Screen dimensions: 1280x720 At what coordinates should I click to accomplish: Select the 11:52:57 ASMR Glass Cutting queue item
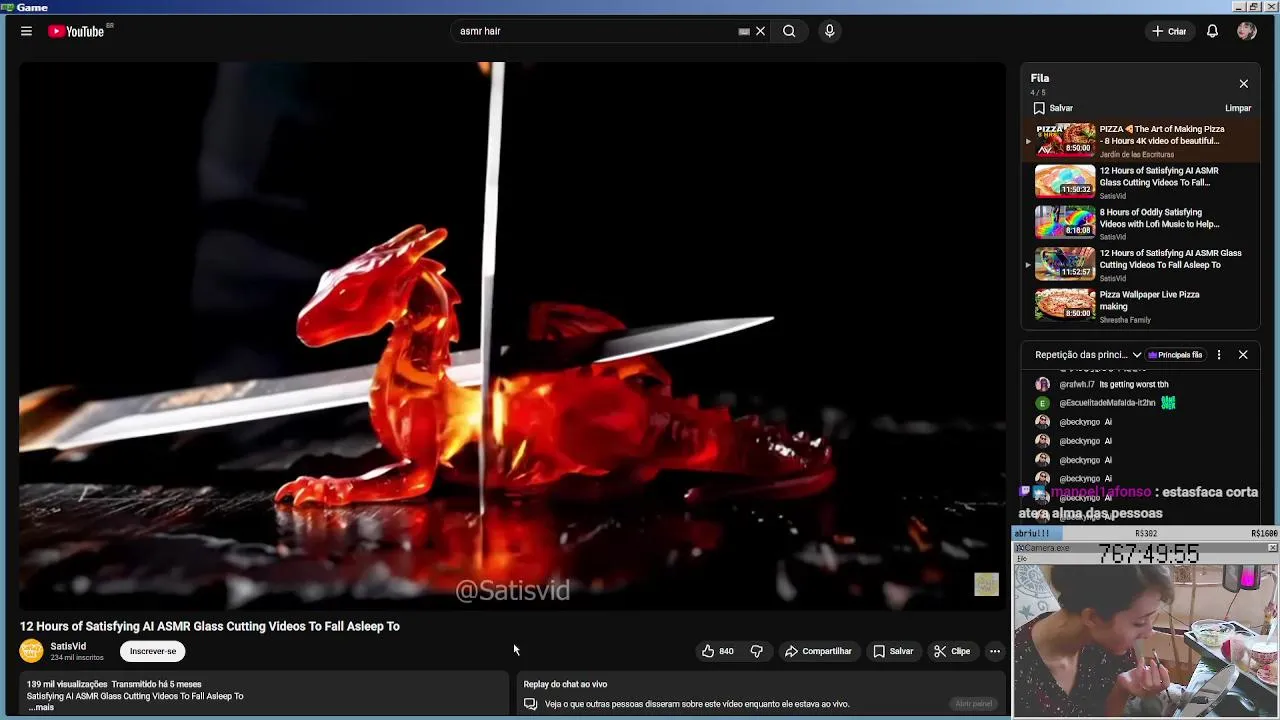1140,264
